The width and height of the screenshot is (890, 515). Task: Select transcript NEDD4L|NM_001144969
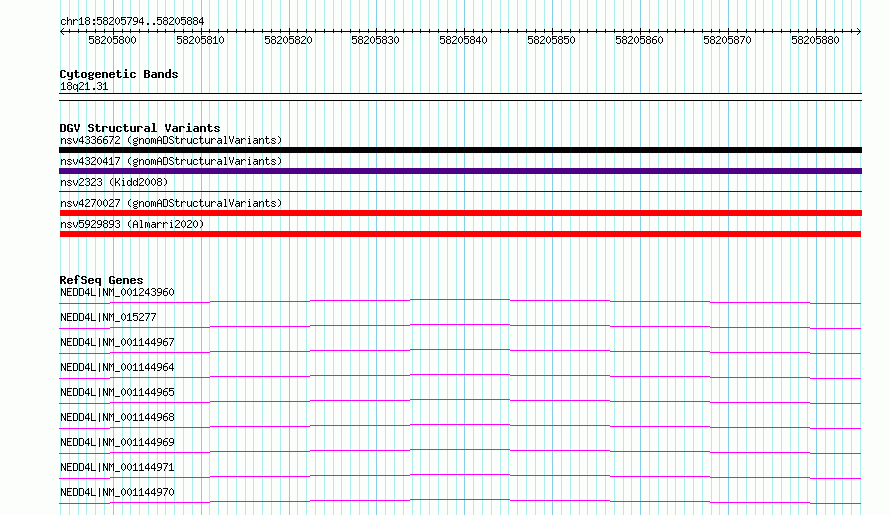[117, 442]
